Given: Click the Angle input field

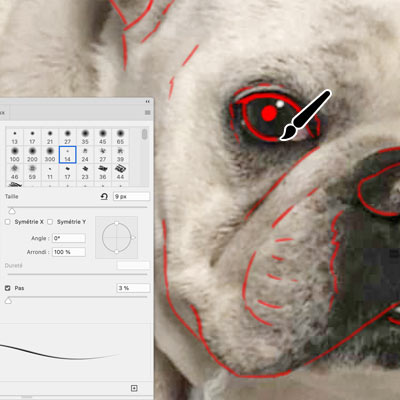Looking at the screenshot, I should point(69,238).
